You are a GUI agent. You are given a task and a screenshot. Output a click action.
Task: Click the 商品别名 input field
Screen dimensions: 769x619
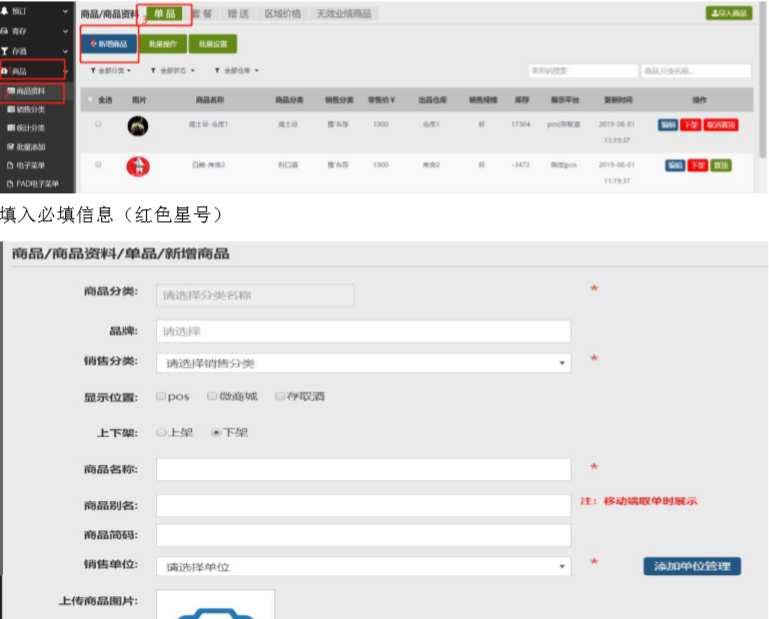(x=363, y=505)
